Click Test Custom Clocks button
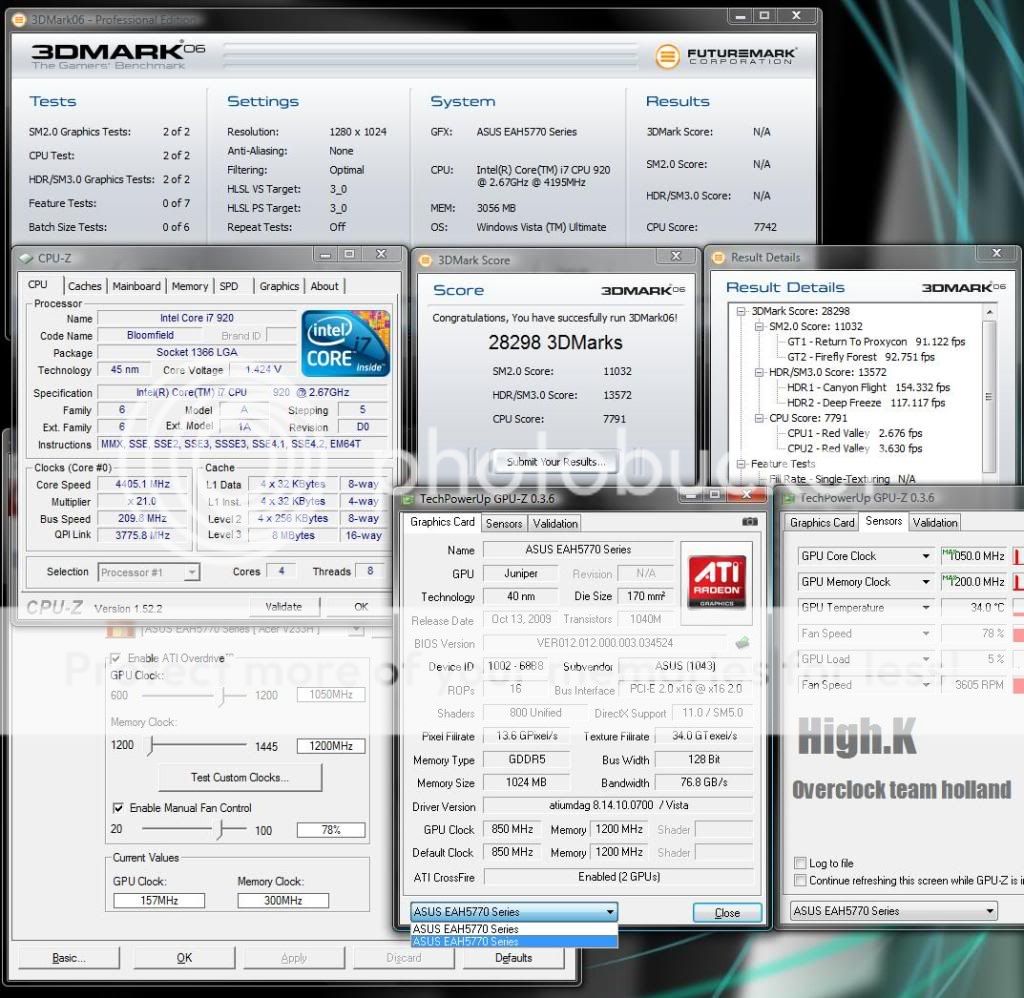1024x998 pixels. [240, 778]
